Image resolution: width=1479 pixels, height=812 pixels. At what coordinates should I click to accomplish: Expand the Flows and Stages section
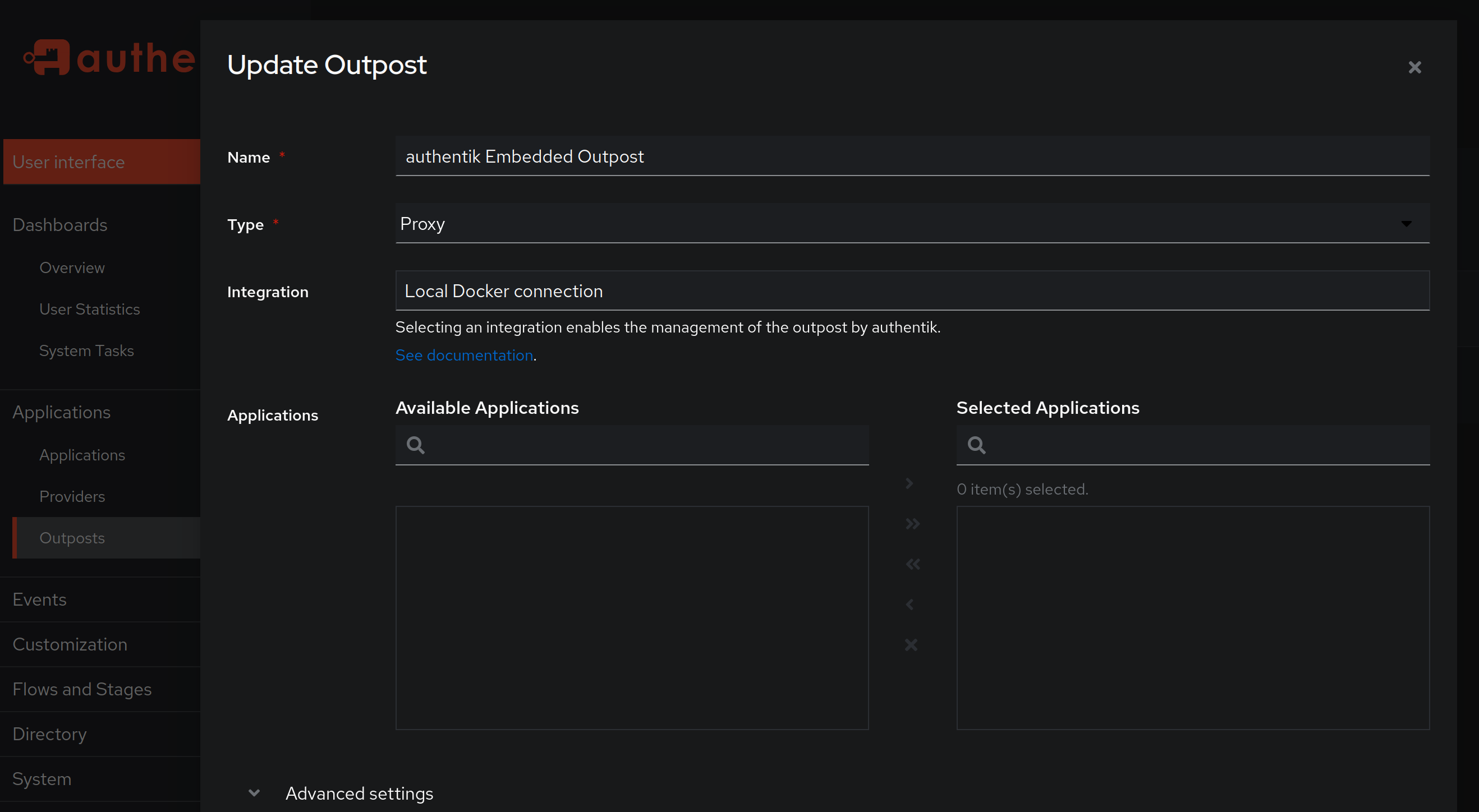click(81, 689)
